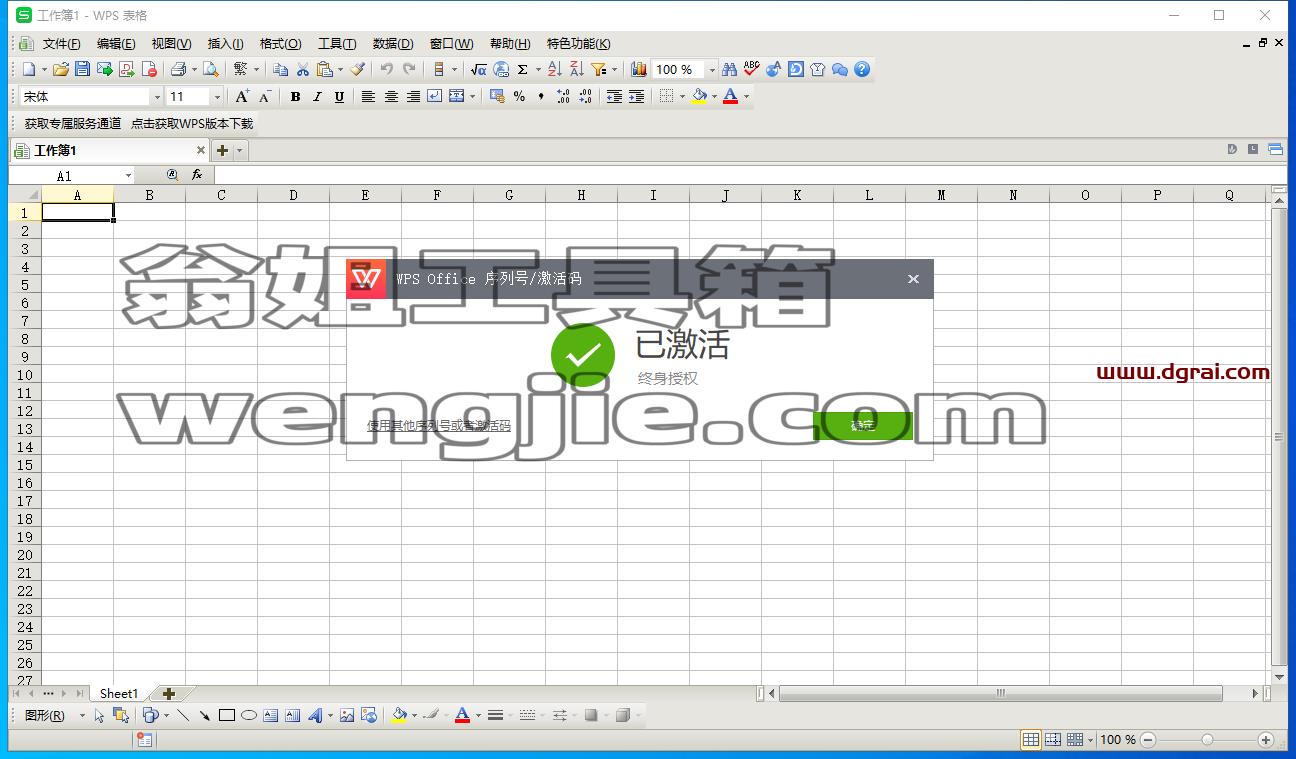Image resolution: width=1296 pixels, height=759 pixels.
Task: Select the Oval drawing tool
Action: coord(249,715)
